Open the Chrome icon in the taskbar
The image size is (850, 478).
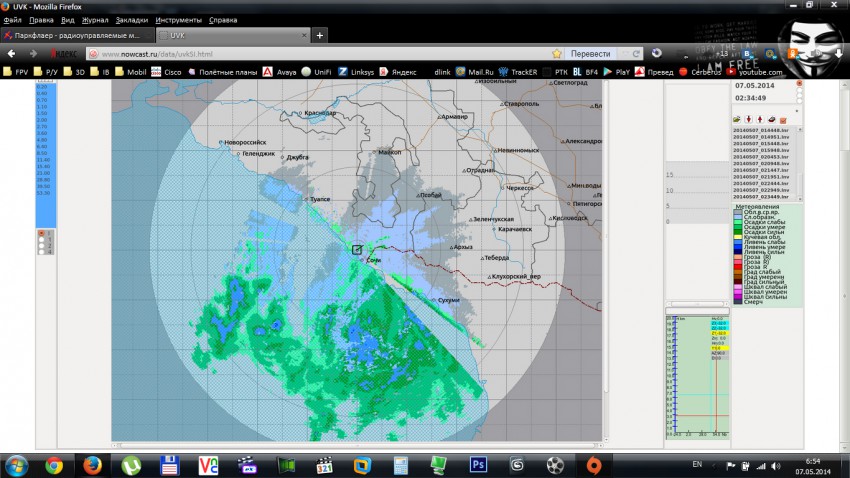54,465
